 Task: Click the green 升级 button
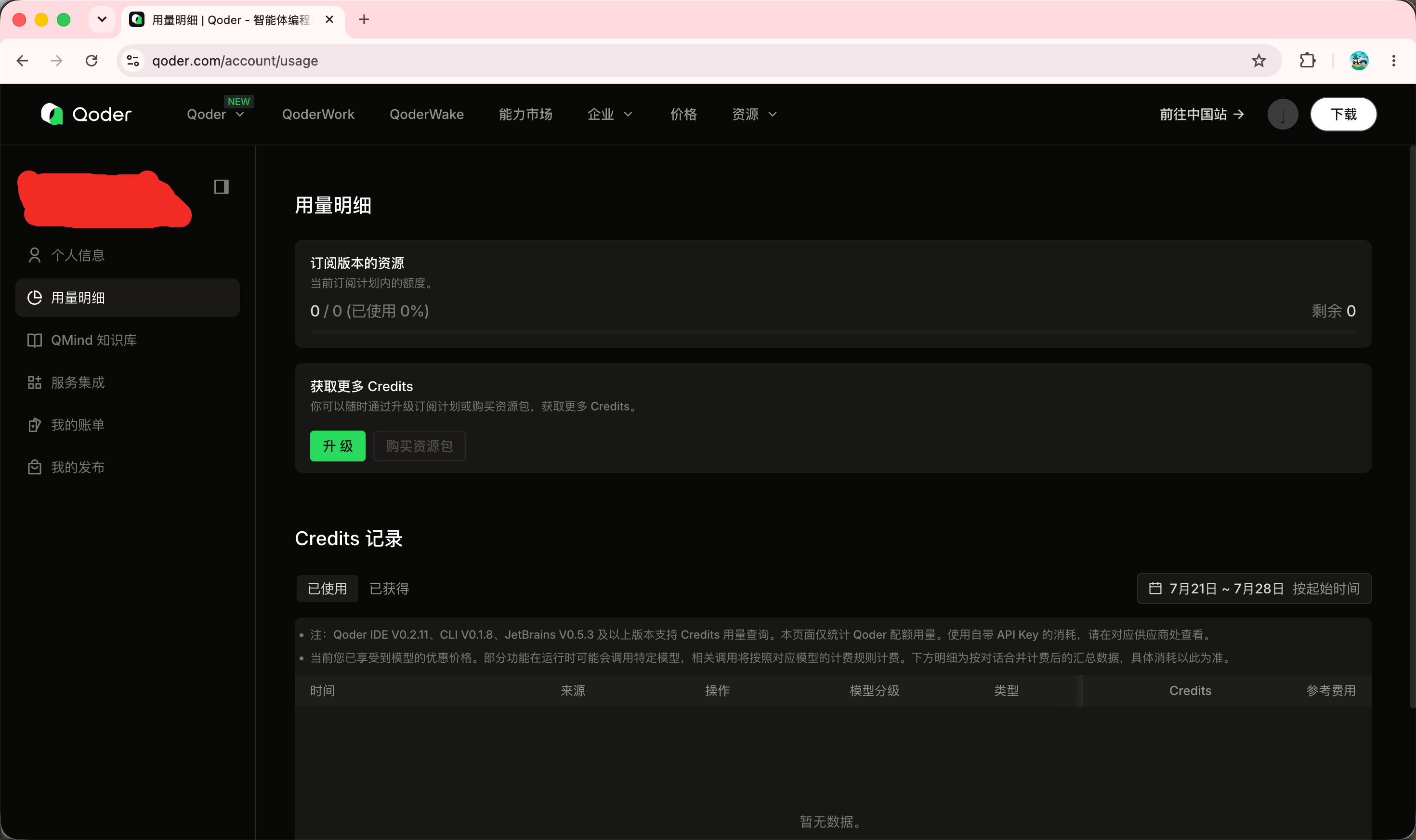coord(338,446)
